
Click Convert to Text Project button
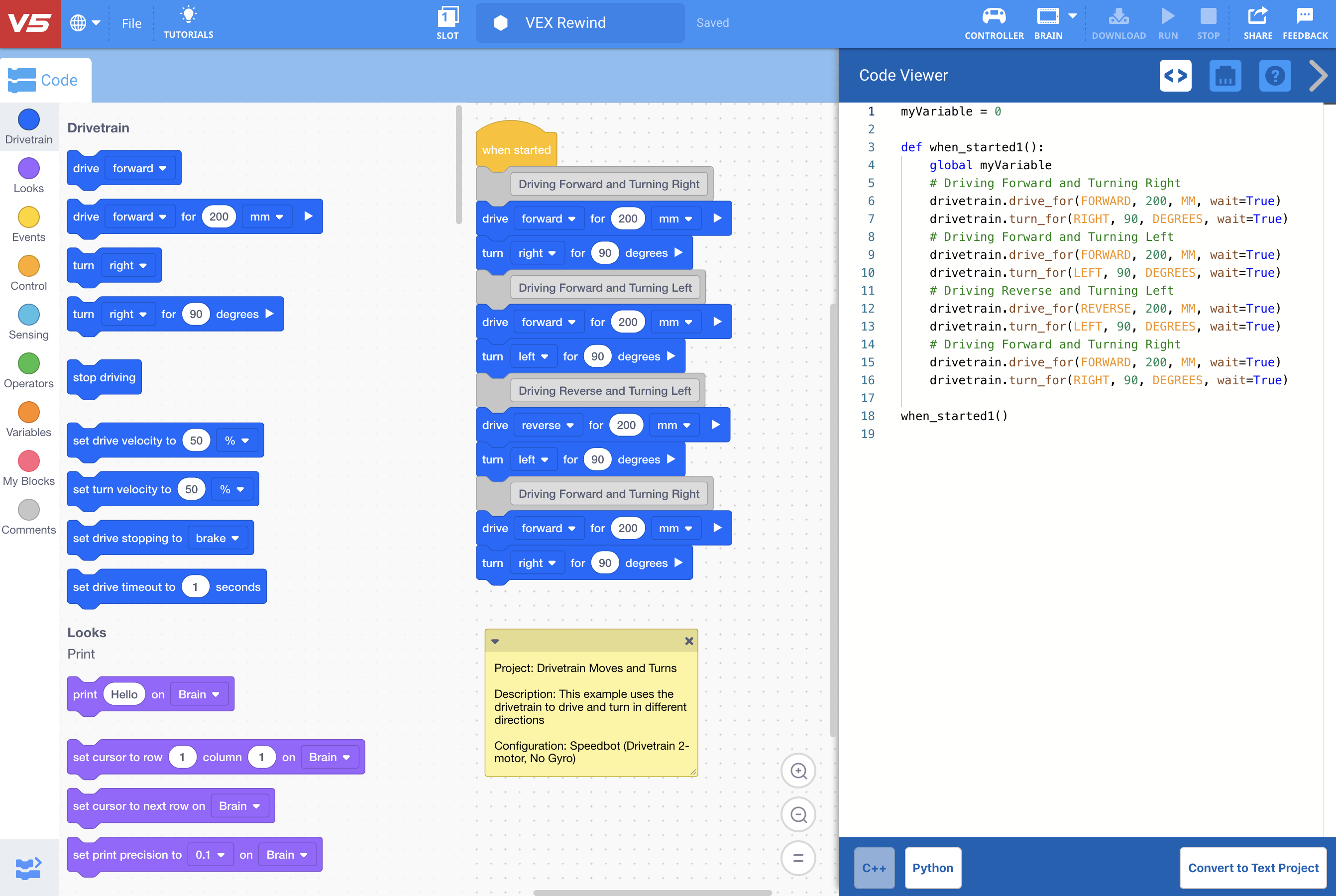click(1252, 868)
